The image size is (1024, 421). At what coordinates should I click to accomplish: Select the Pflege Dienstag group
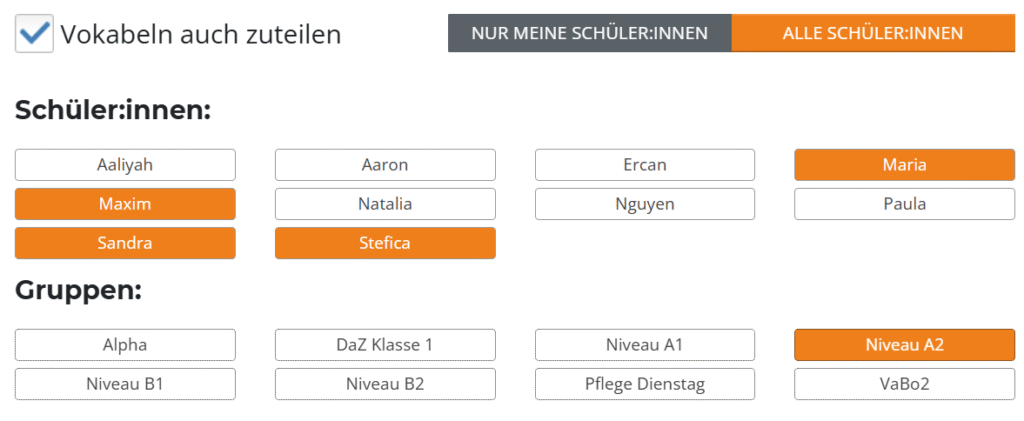click(x=644, y=384)
